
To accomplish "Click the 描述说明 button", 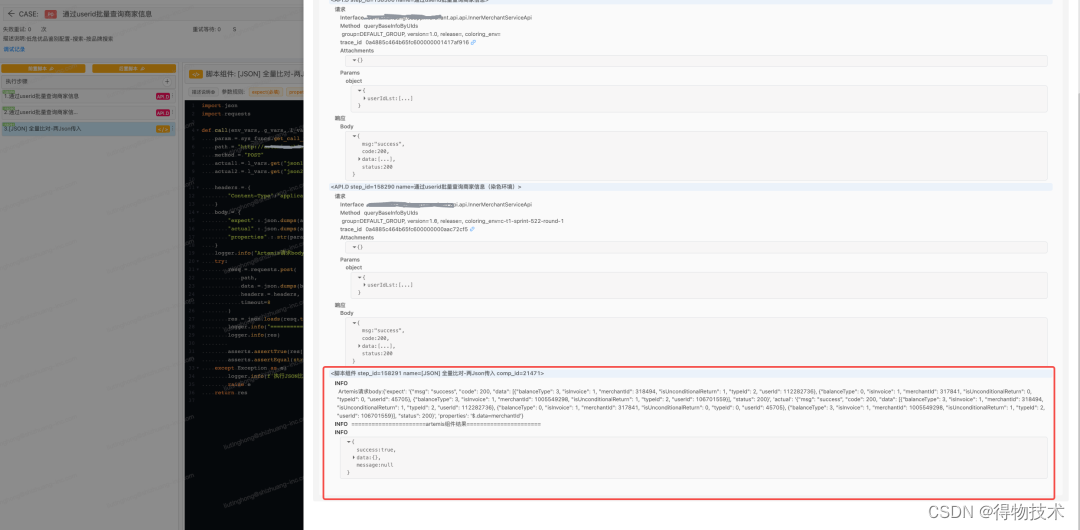I will 202,91.
